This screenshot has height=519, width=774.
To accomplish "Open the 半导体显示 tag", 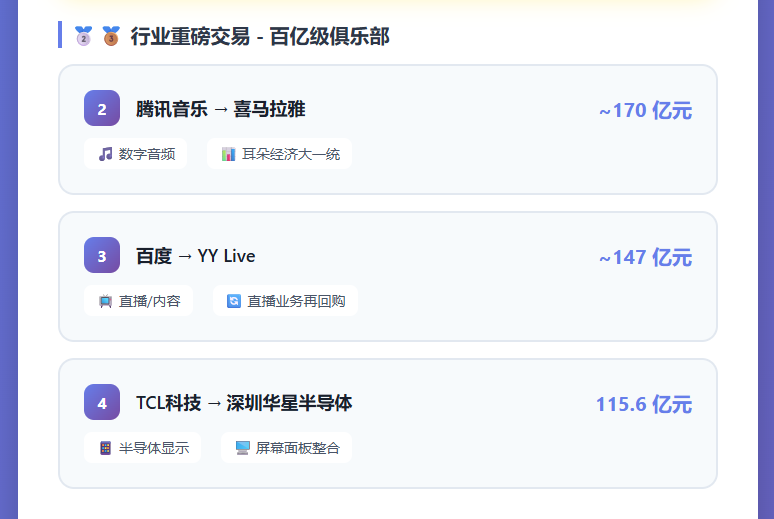I will pos(142,448).
